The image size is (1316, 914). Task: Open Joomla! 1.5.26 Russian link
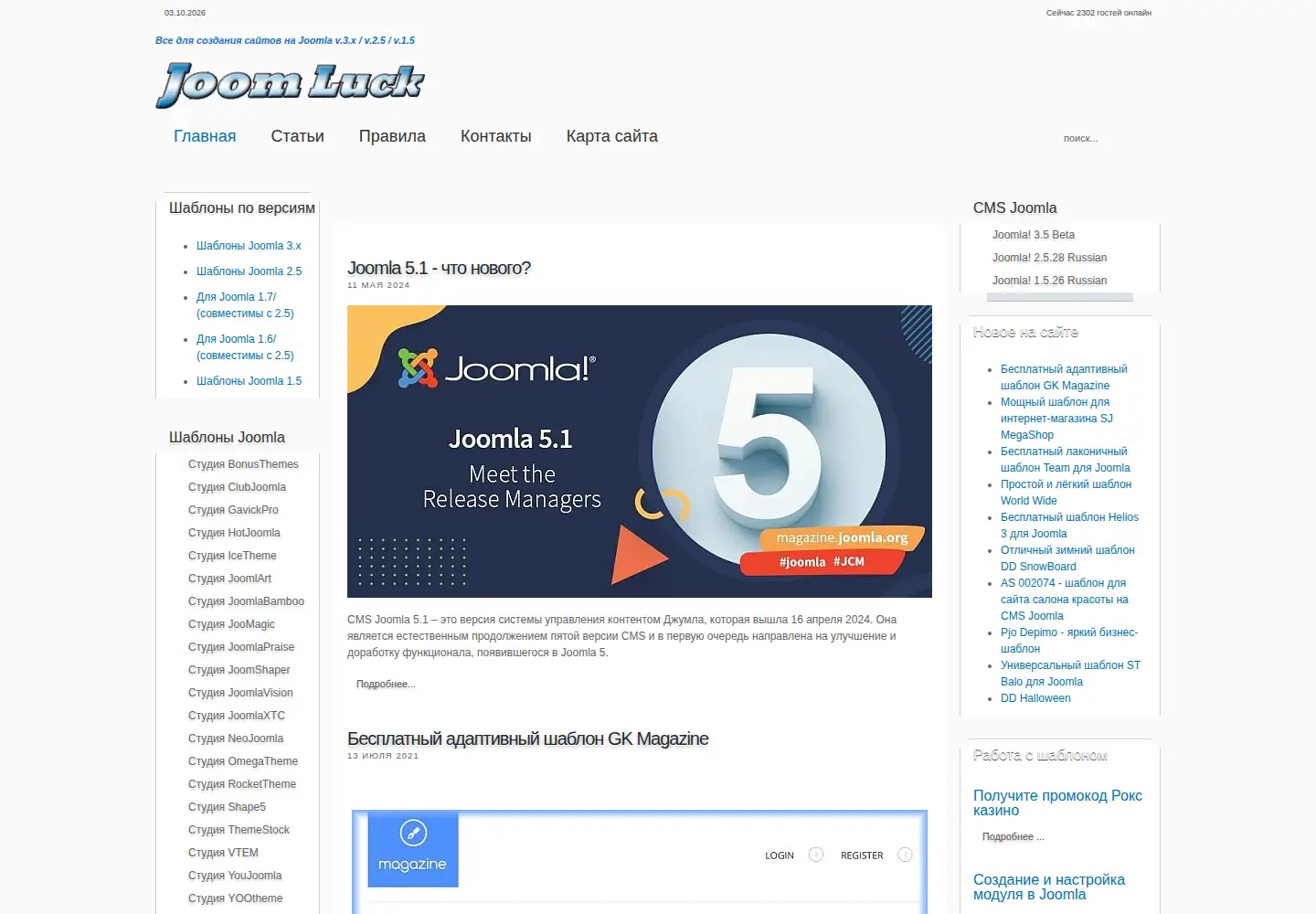[1049, 281]
